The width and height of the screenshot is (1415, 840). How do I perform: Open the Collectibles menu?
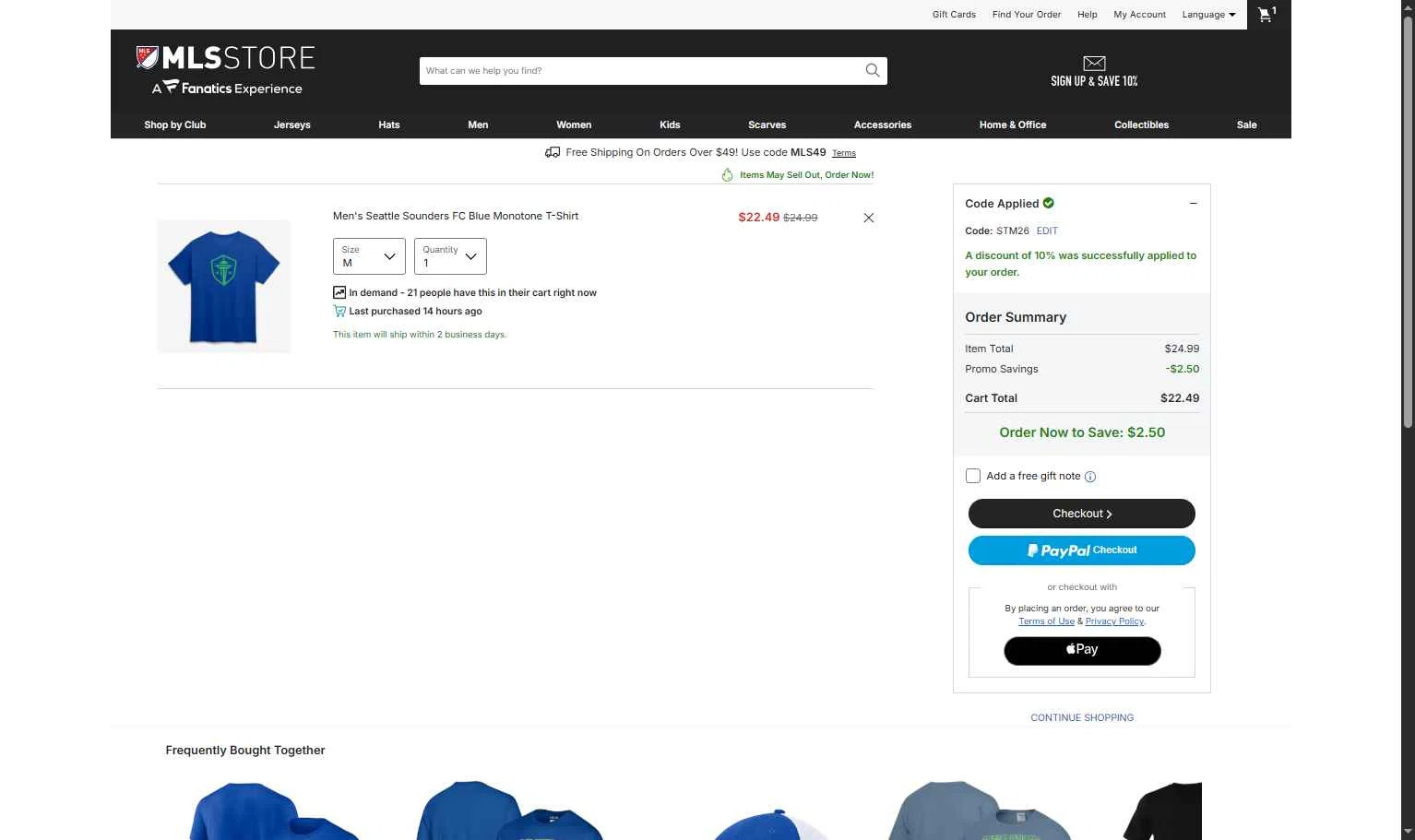pyautogui.click(x=1142, y=124)
